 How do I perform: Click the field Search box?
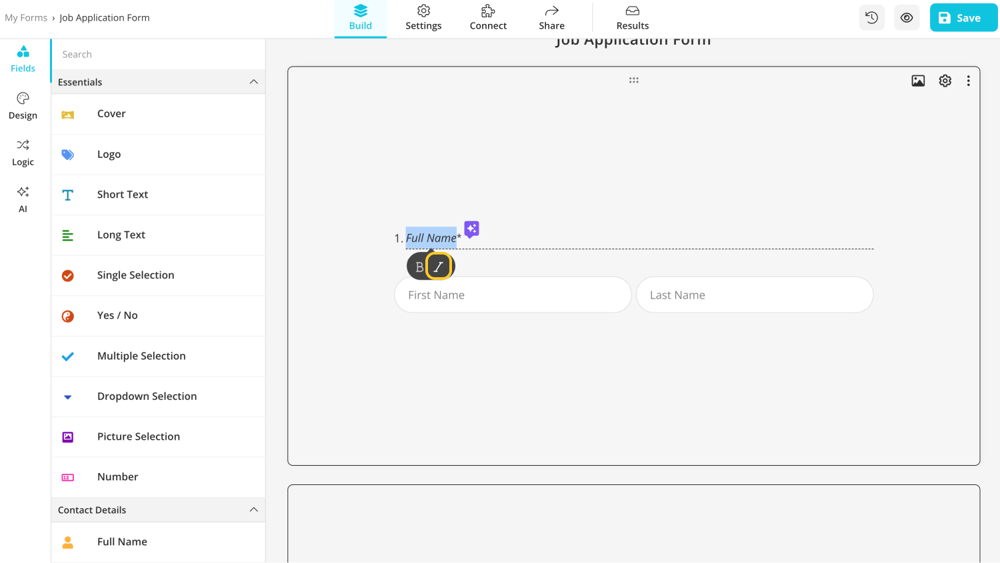pos(158,54)
